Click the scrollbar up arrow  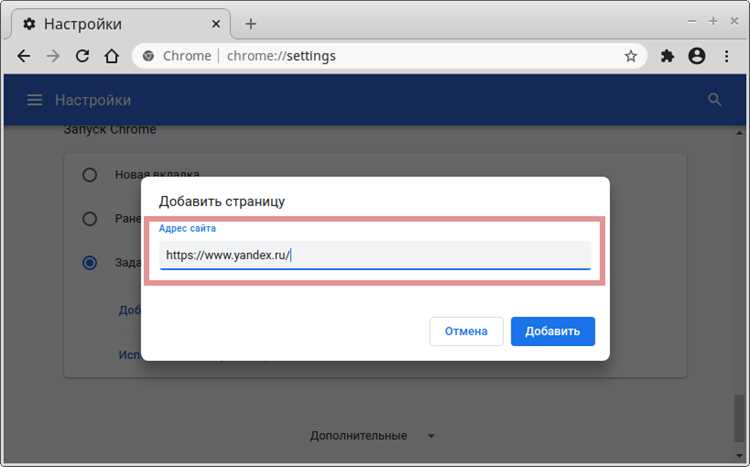[x=739, y=133]
